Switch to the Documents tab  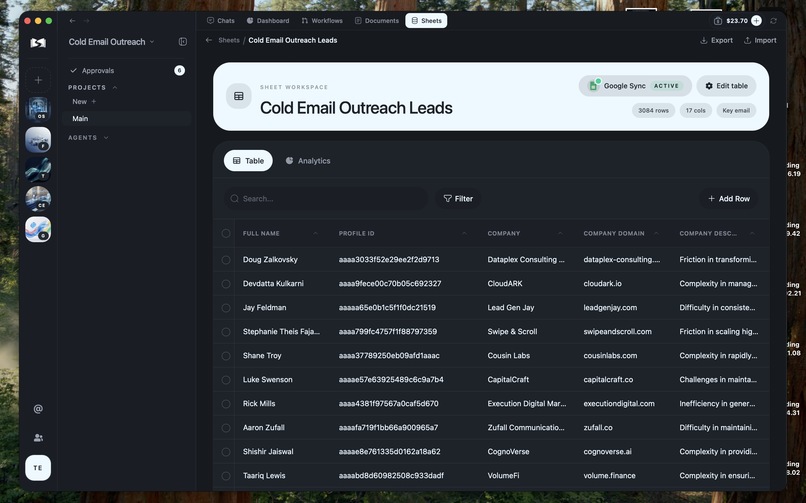click(x=377, y=21)
